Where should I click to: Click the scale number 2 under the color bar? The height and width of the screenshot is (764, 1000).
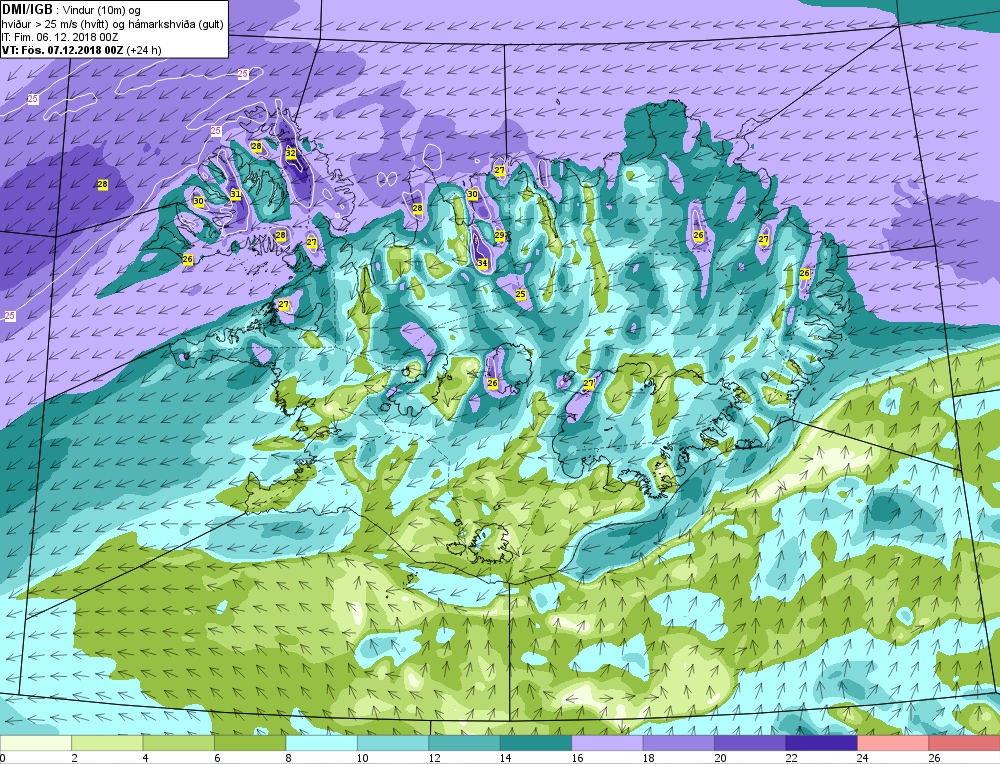(x=75, y=758)
